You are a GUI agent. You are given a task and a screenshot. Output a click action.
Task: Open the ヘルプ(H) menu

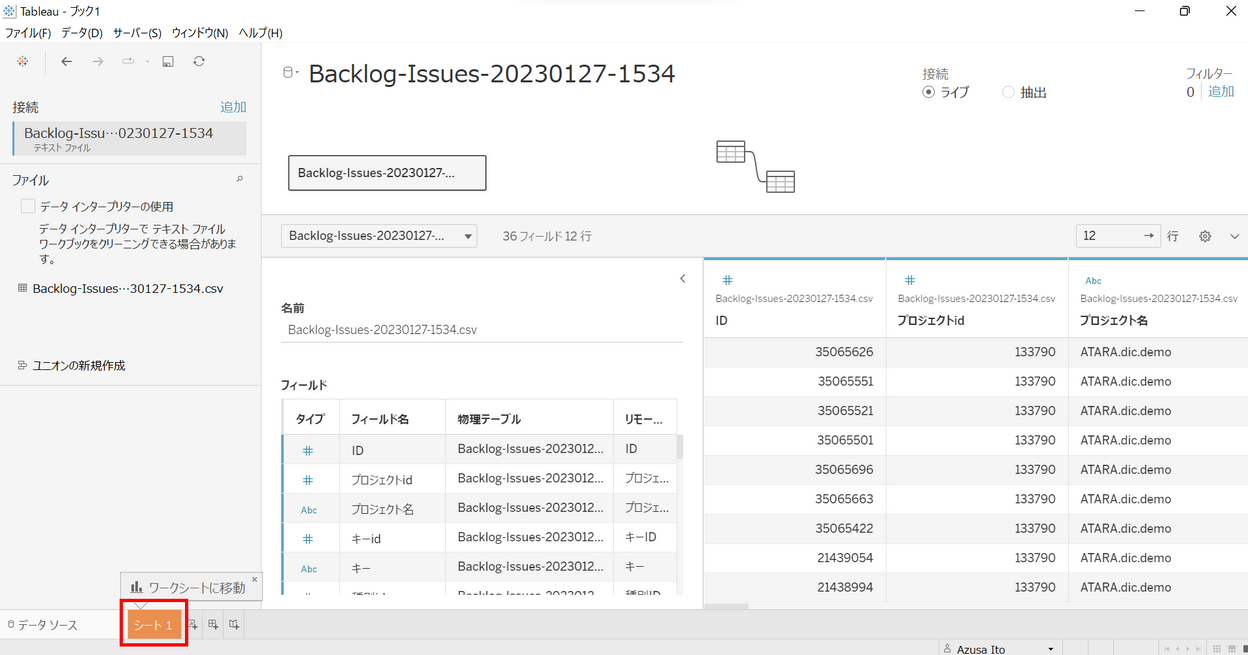tap(260, 33)
